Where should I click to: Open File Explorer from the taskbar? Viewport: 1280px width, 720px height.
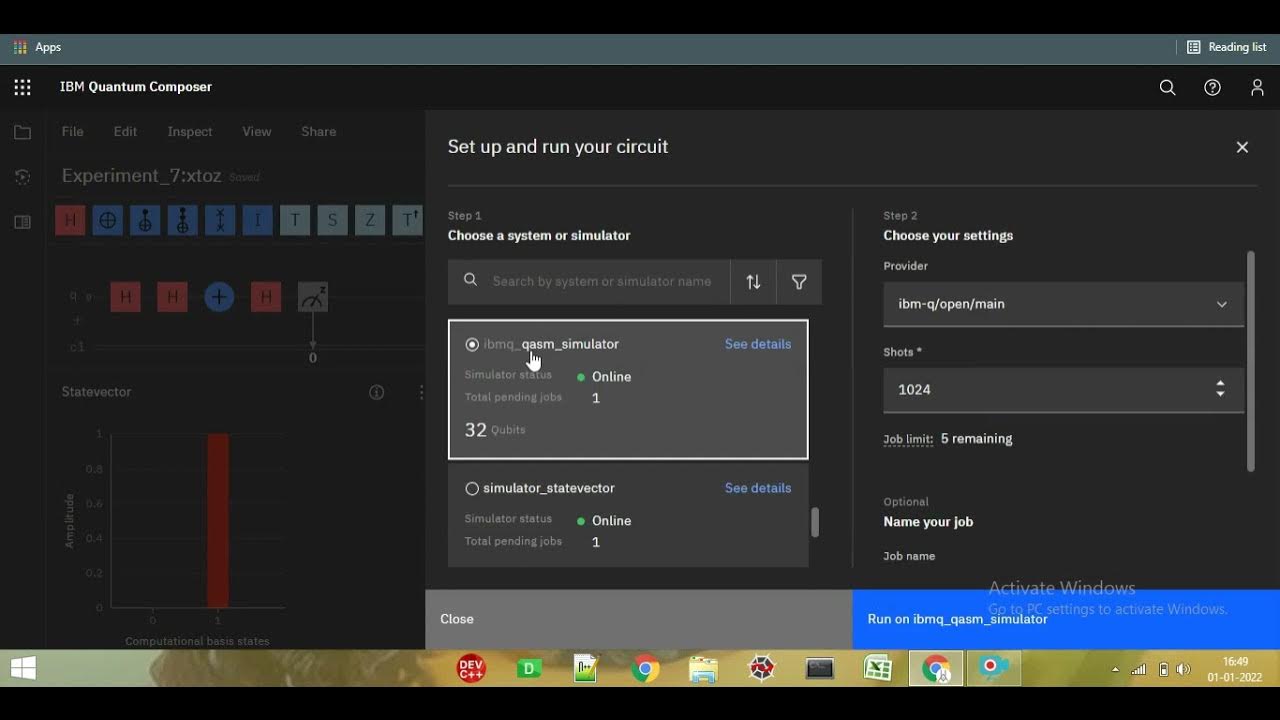703,668
